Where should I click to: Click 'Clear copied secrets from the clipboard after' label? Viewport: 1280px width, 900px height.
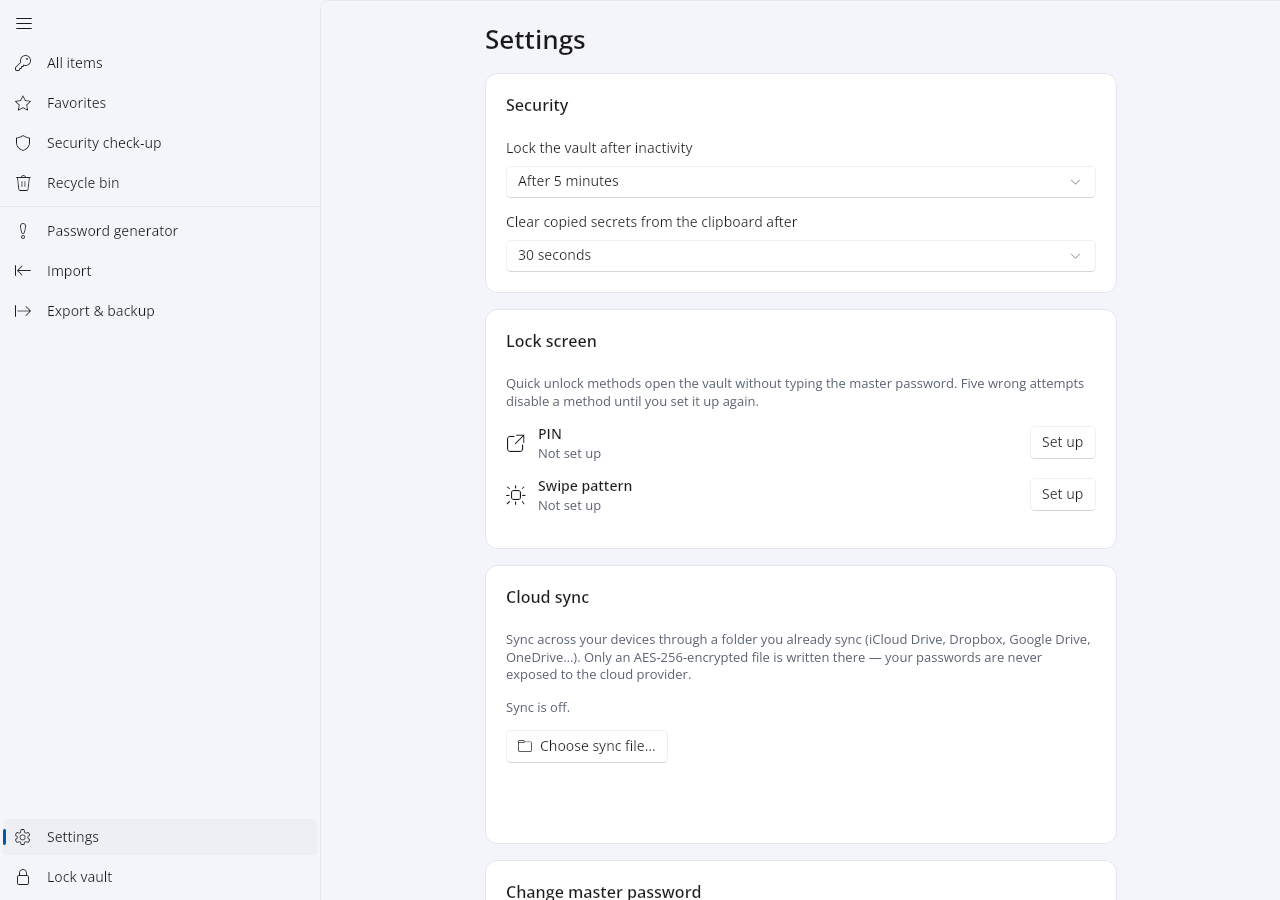click(651, 222)
